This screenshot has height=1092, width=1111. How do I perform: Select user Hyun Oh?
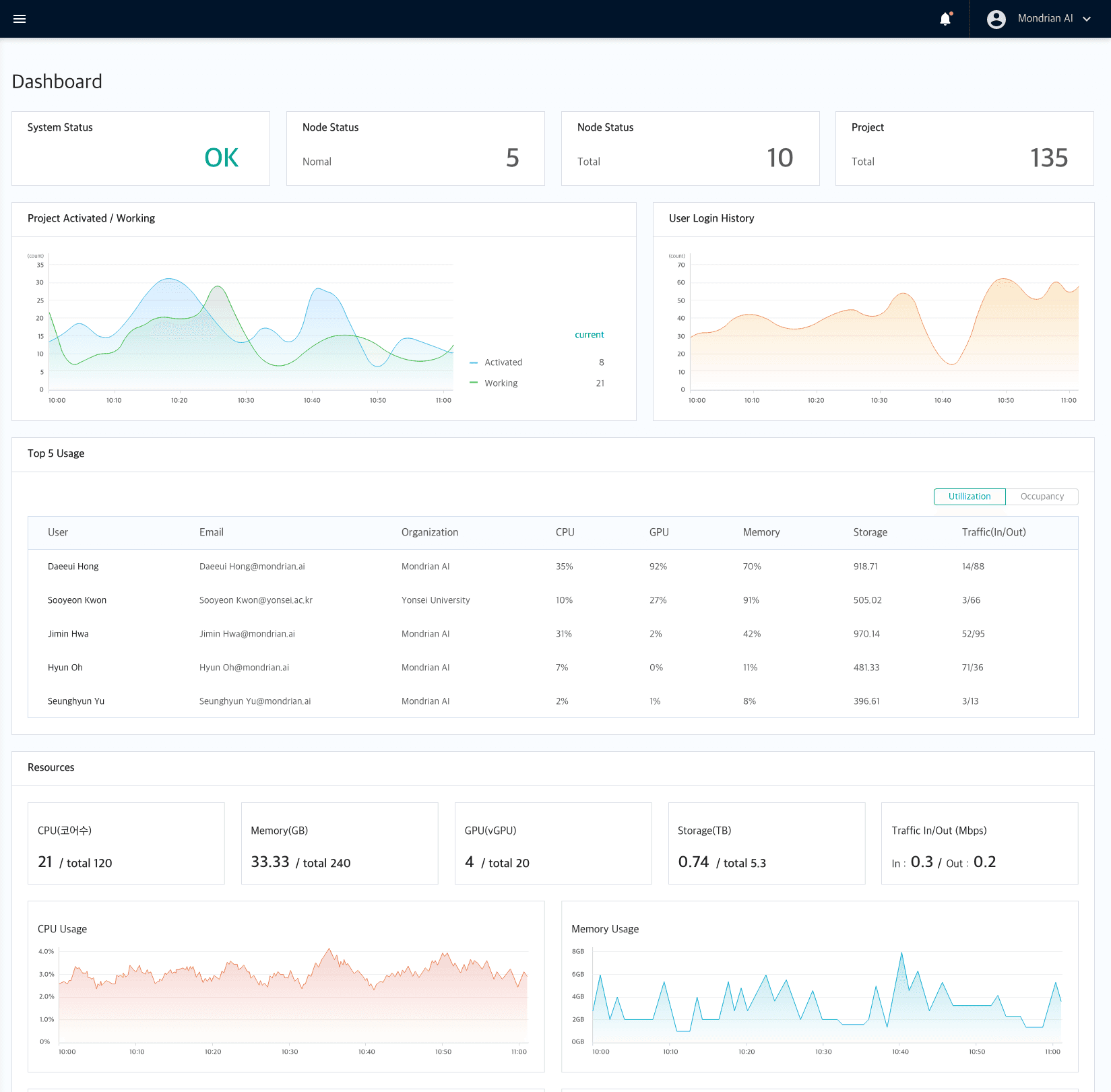[65, 668]
